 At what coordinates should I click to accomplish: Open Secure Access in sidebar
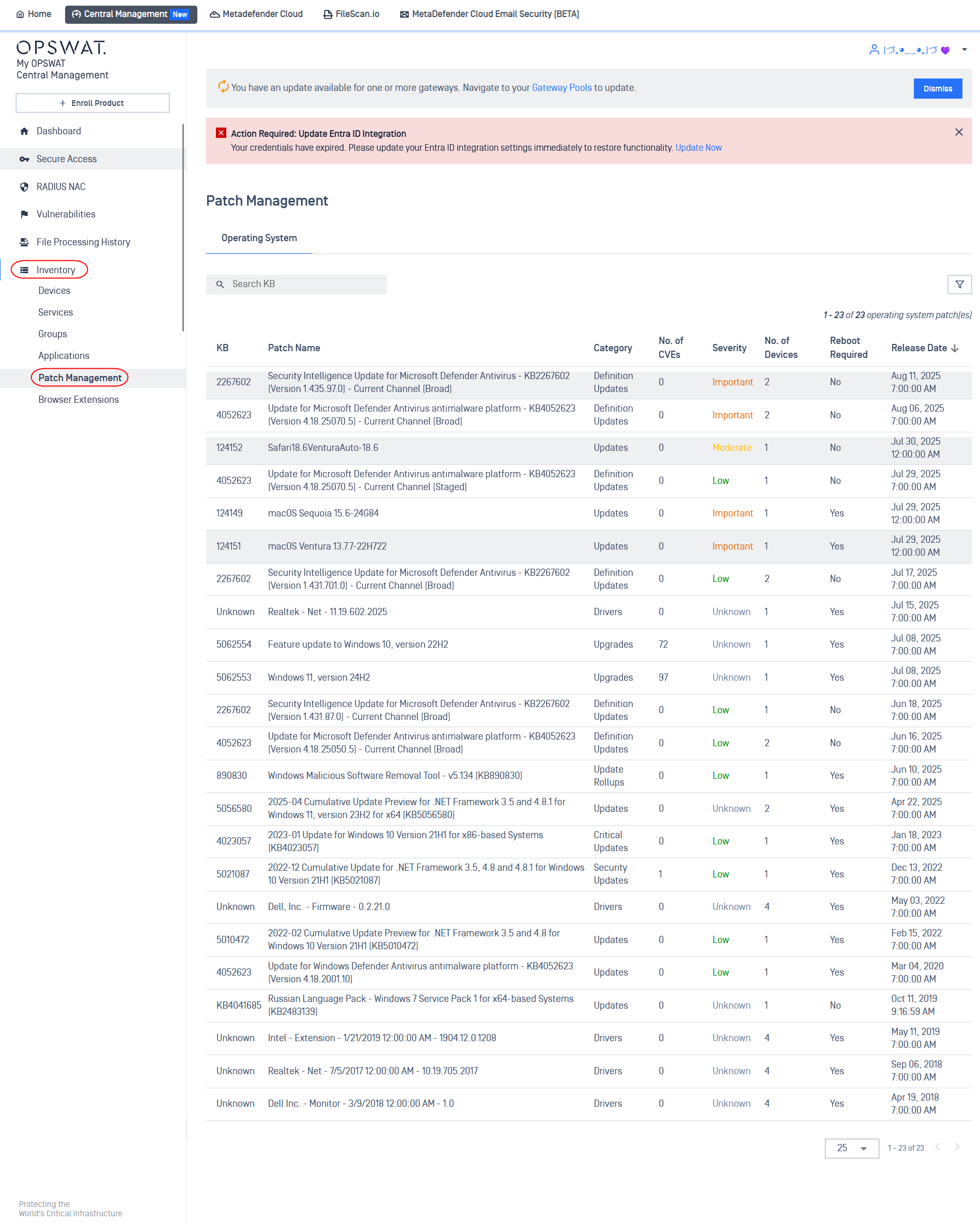coord(67,159)
